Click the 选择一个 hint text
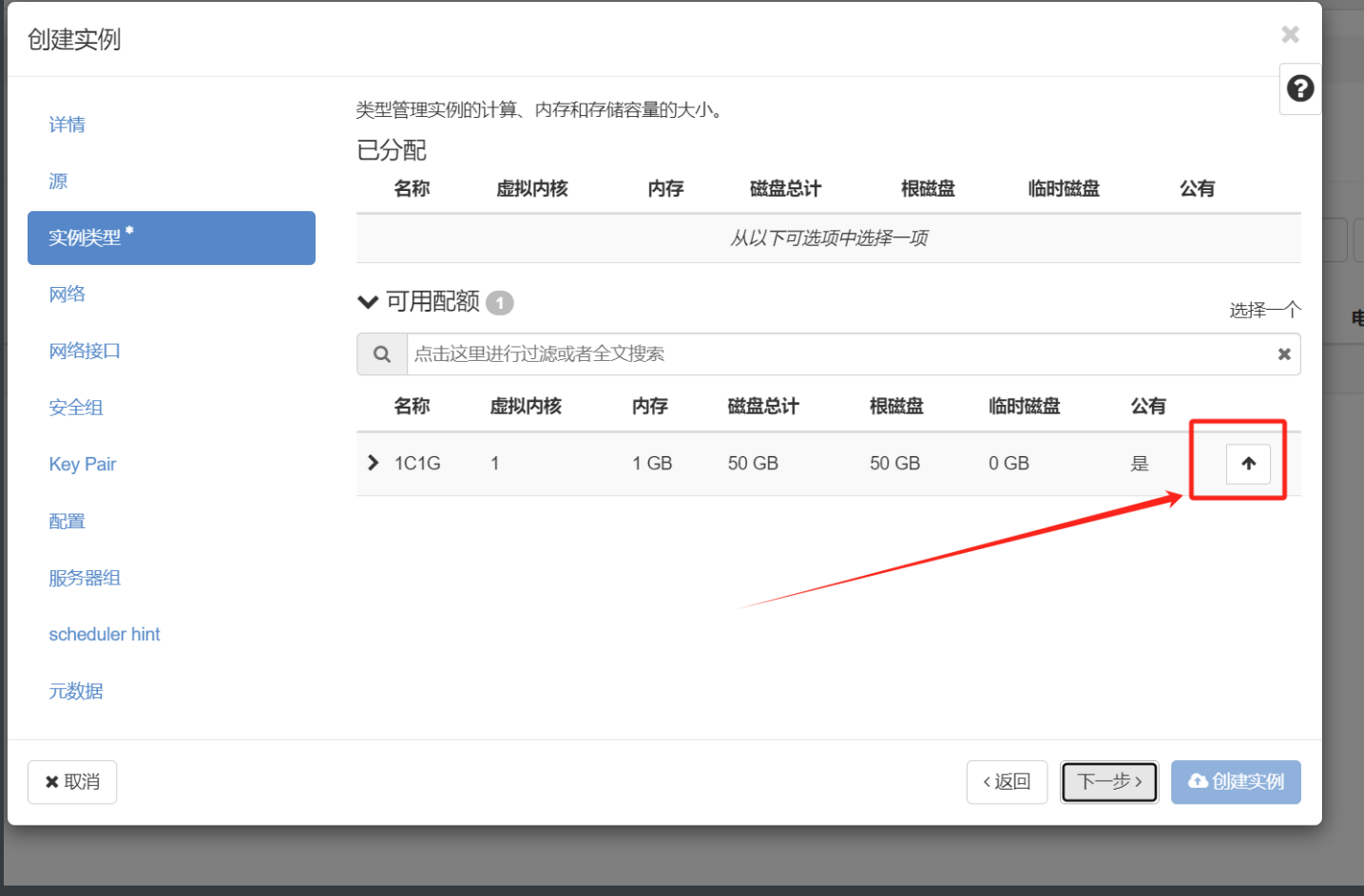1364x896 pixels. coord(1264,310)
